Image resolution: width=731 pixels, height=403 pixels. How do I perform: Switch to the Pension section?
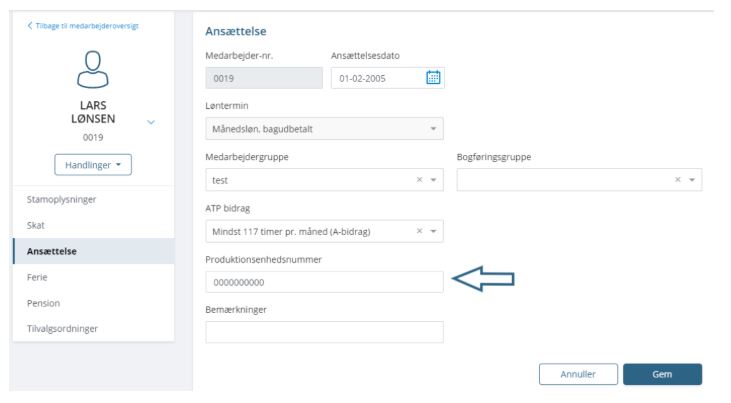coord(43,302)
